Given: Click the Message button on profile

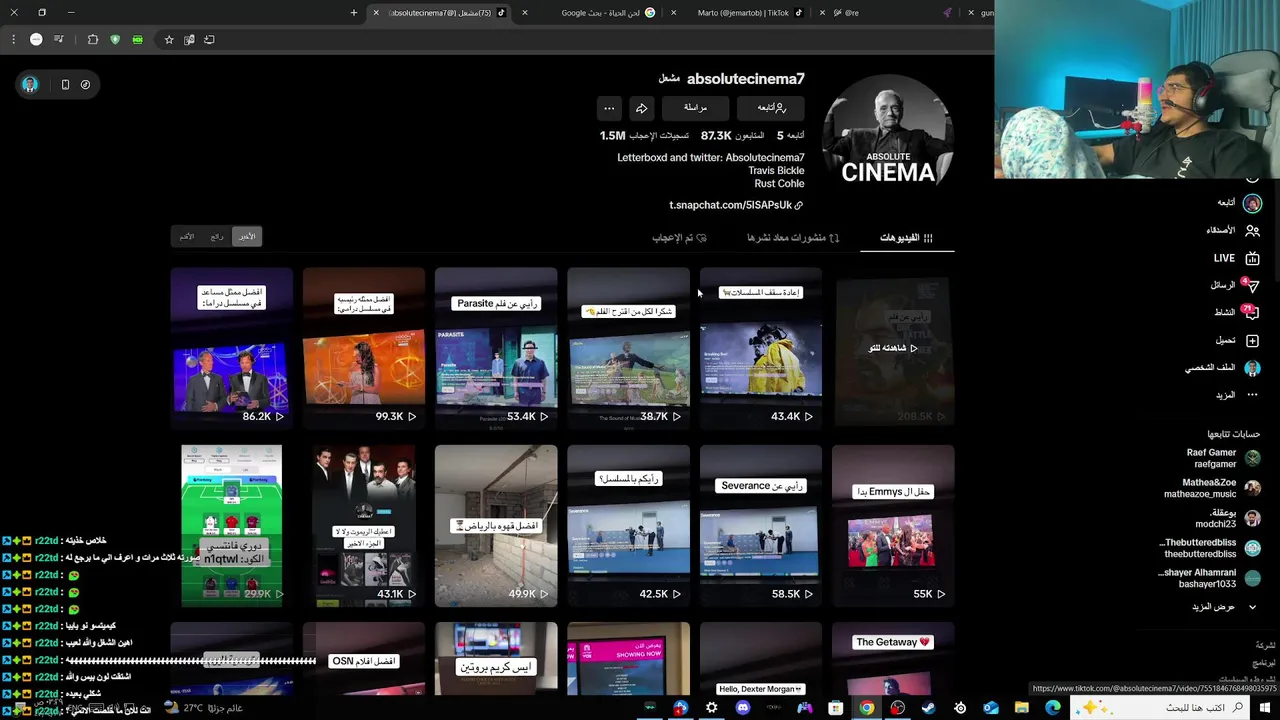Looking at the screenshot, I should [695, 108].
